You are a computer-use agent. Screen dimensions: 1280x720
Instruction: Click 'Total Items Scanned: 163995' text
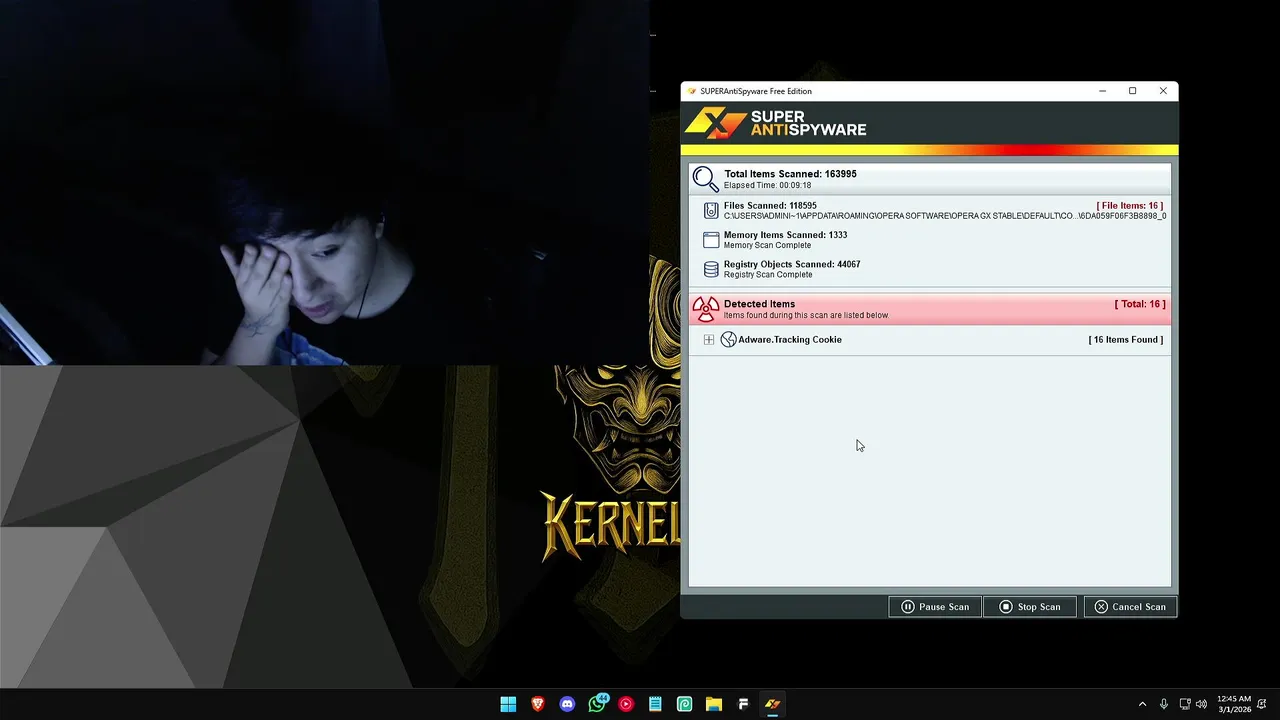[x=790, y=174]
